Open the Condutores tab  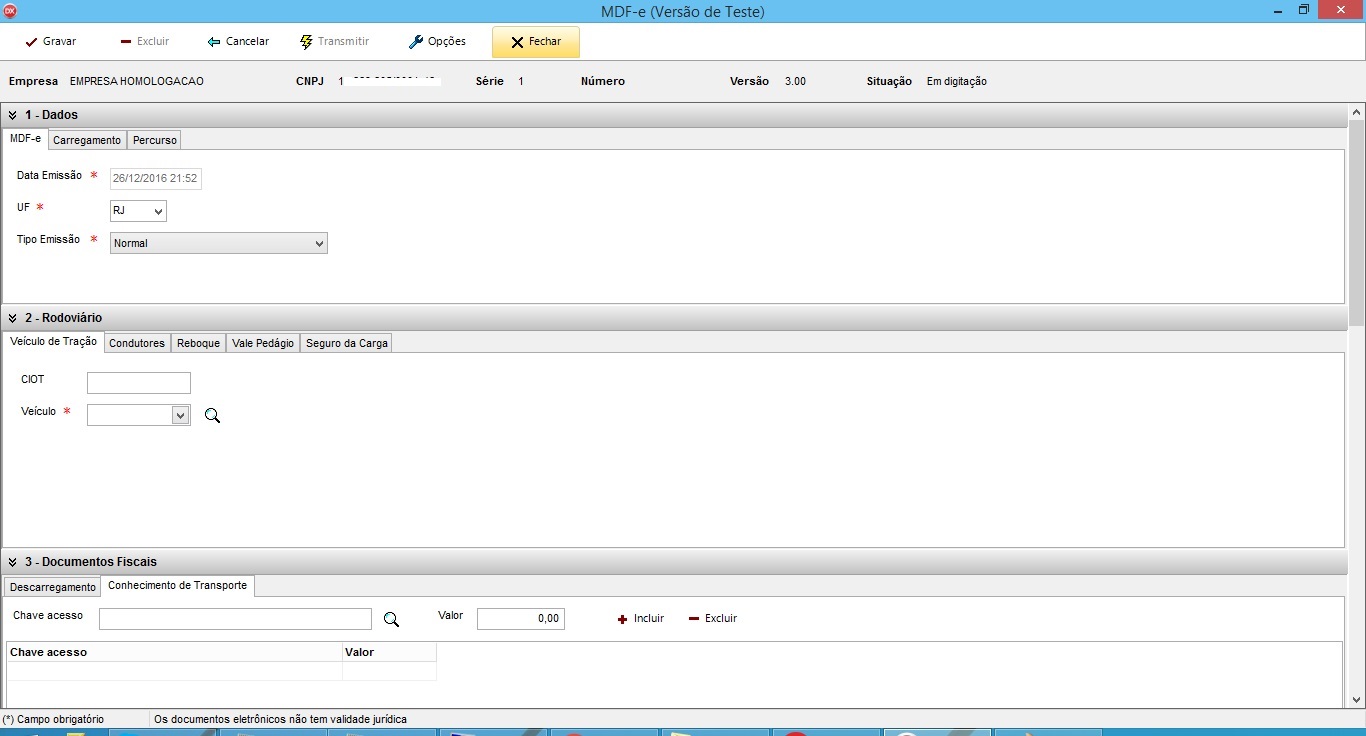coord(137,343)
